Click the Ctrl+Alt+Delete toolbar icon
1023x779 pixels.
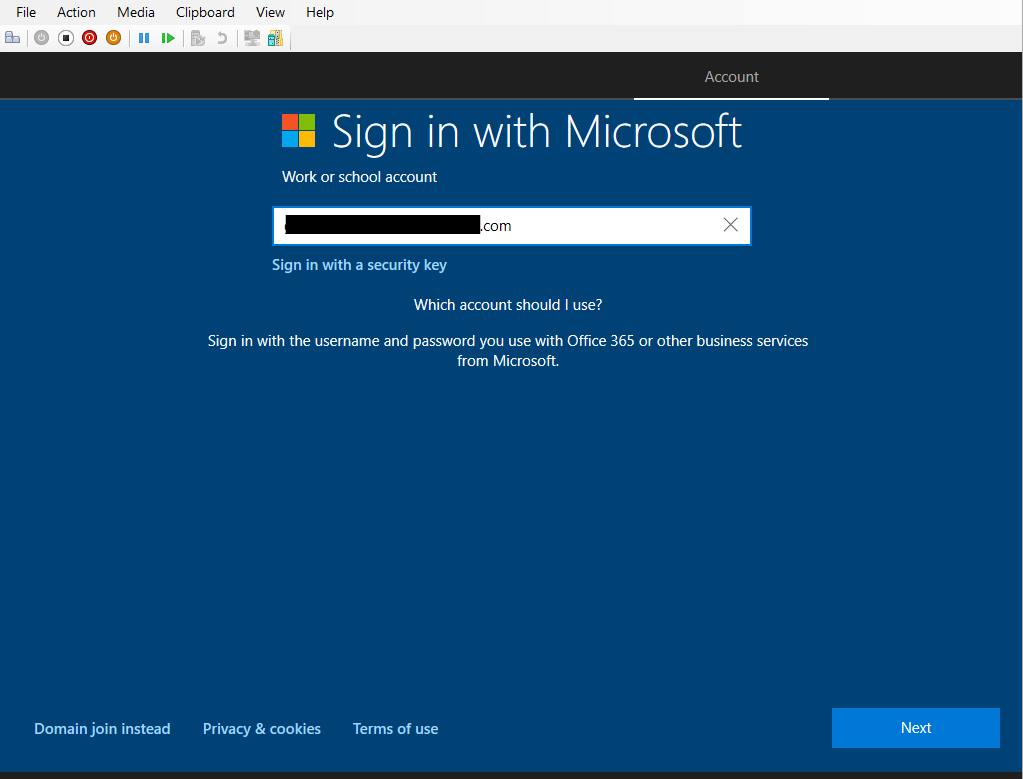point(12,38)
